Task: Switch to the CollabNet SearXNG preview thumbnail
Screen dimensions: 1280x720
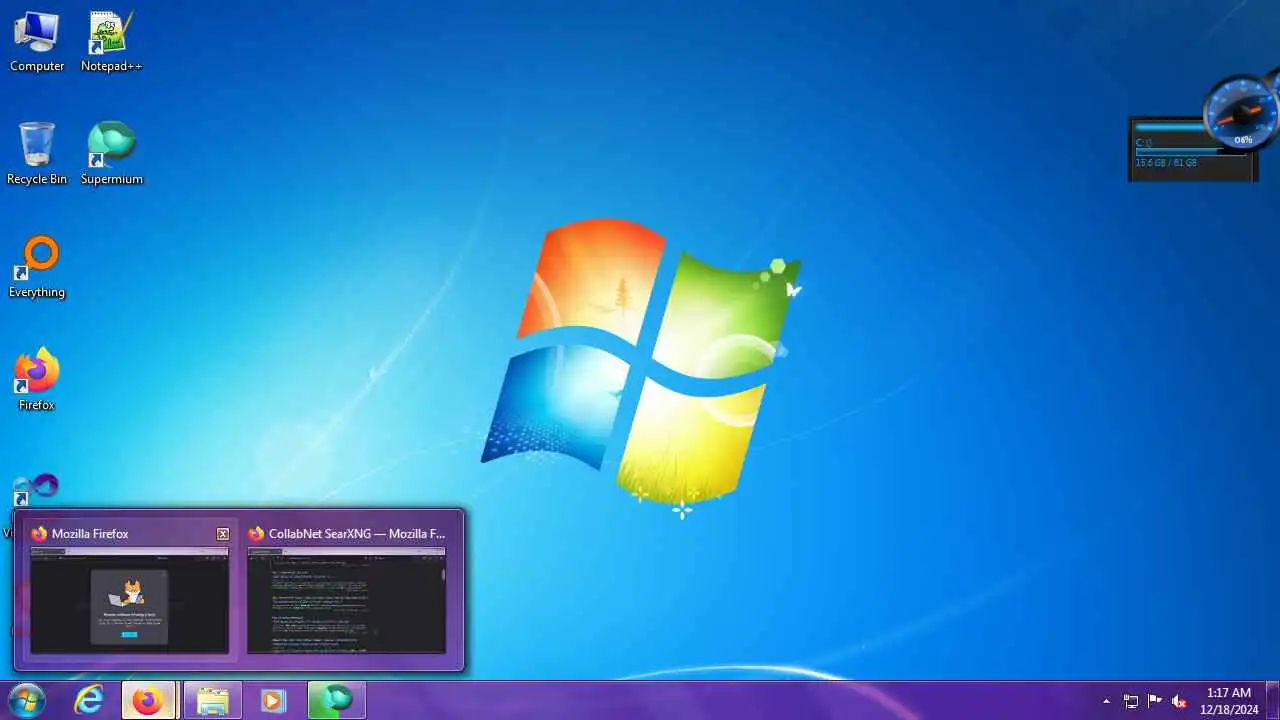Action: point(346,600)
